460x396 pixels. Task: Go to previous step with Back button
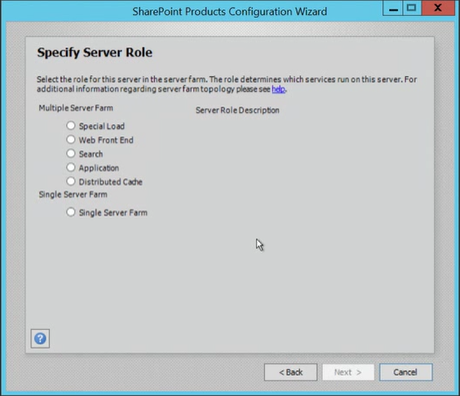point(291,372)
